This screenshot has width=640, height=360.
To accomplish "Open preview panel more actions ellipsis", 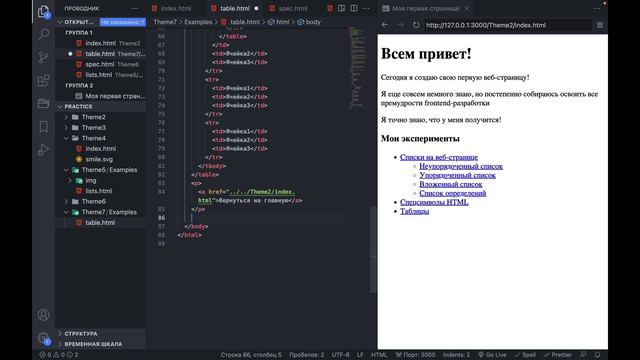I will click(597, 8).
